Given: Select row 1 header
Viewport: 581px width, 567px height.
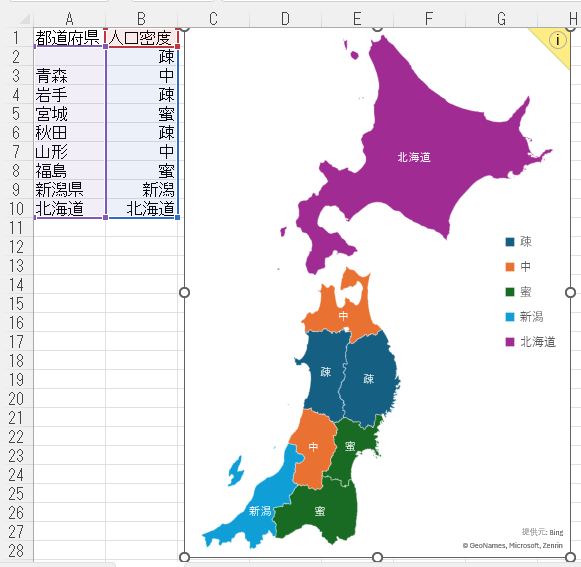Looking at the screenshot, I should (16, 37).
